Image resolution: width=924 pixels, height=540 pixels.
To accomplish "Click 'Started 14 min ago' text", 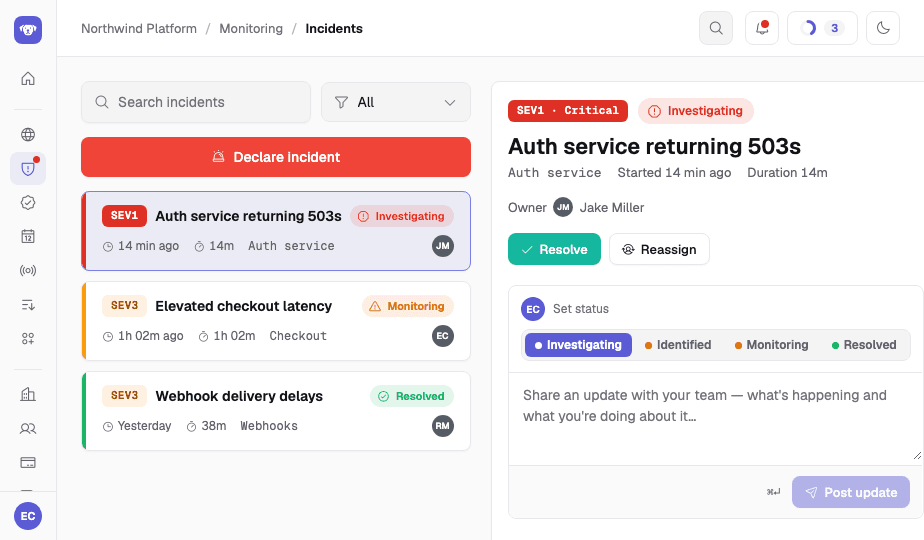I will pyautogui.click(x=674, y=173).
